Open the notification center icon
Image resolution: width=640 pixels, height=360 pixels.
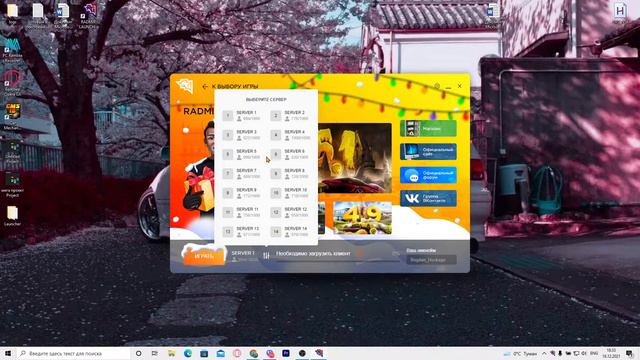630,353
